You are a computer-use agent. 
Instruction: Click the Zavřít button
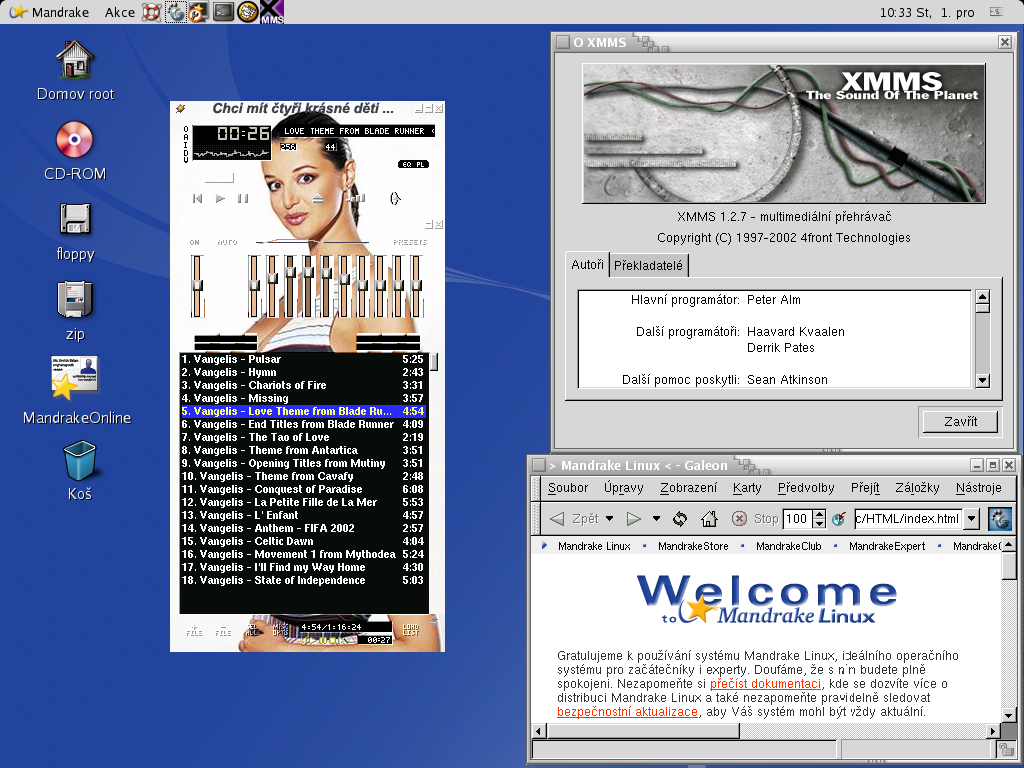point(959,421)
